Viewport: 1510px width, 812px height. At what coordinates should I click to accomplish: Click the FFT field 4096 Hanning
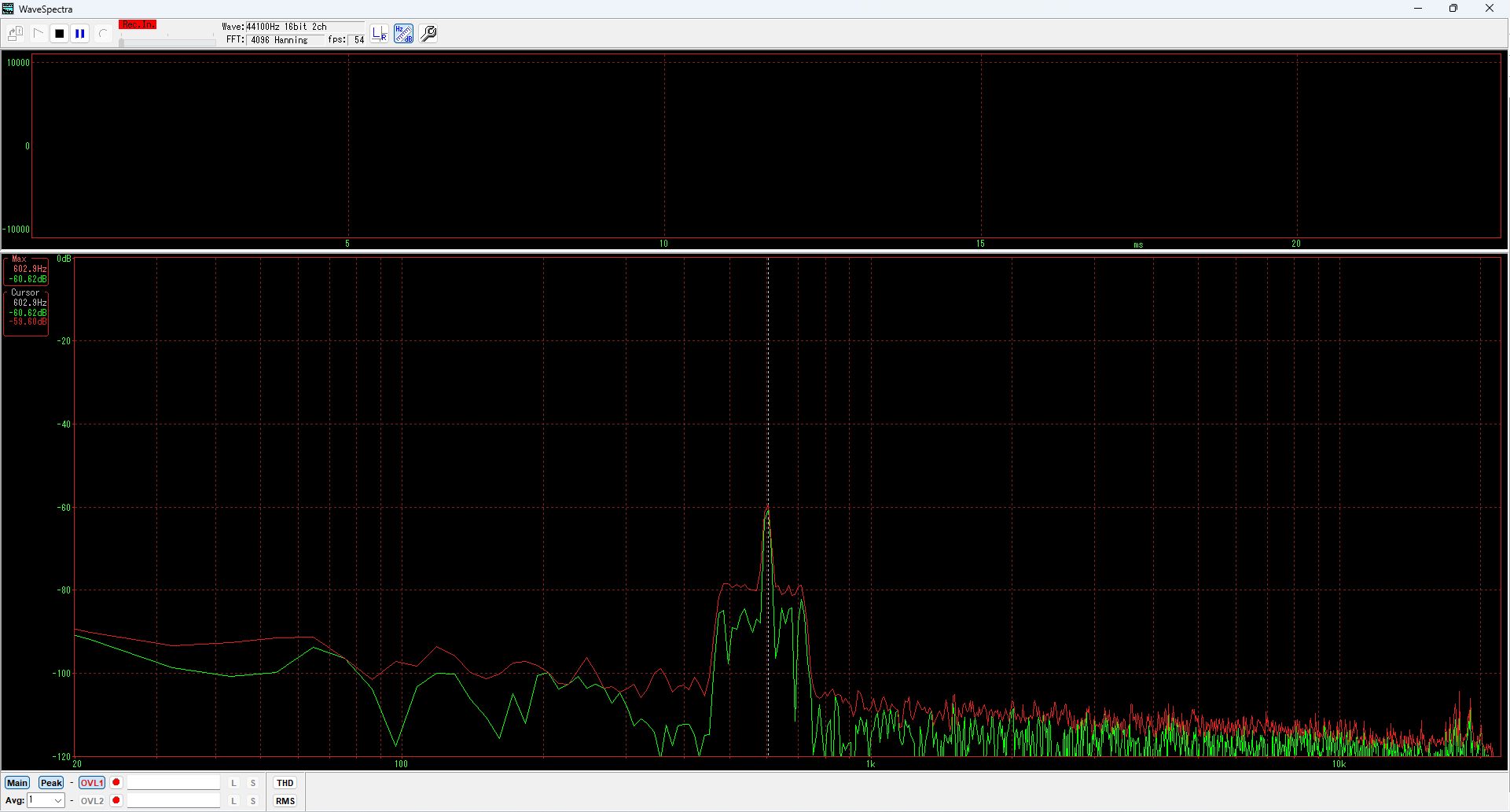[x=285, y=40]
